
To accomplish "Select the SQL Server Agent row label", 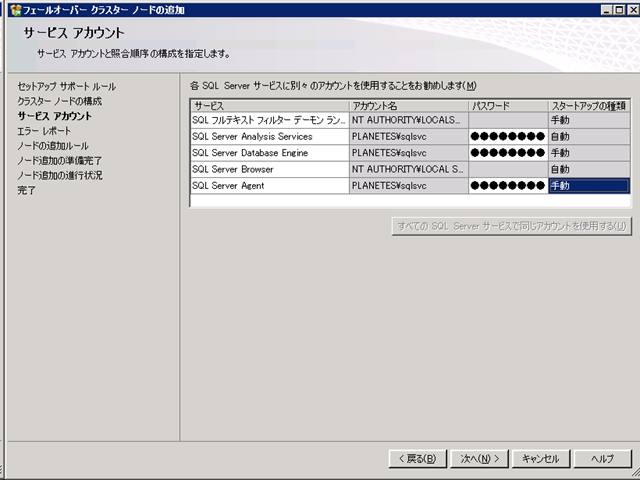I will 270,186.
